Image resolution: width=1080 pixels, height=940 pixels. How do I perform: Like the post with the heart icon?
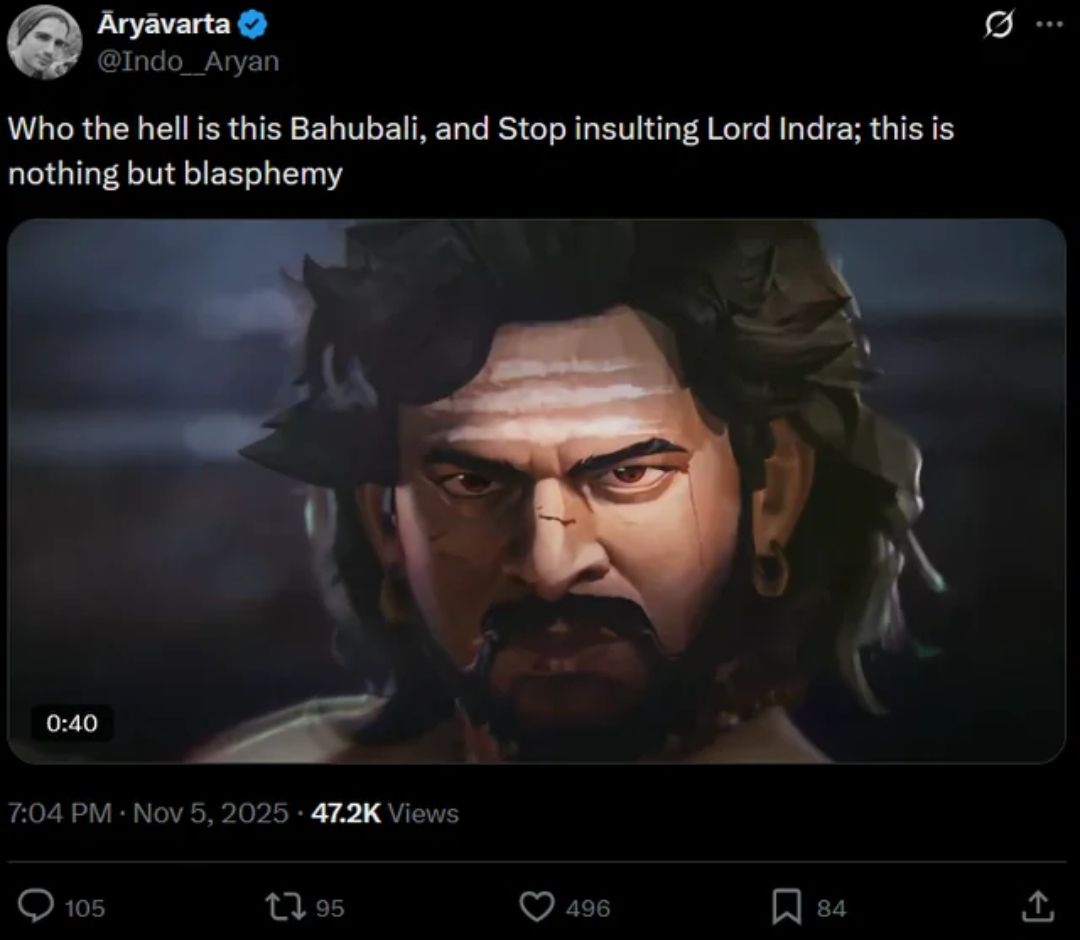click(x=537, y=906)
